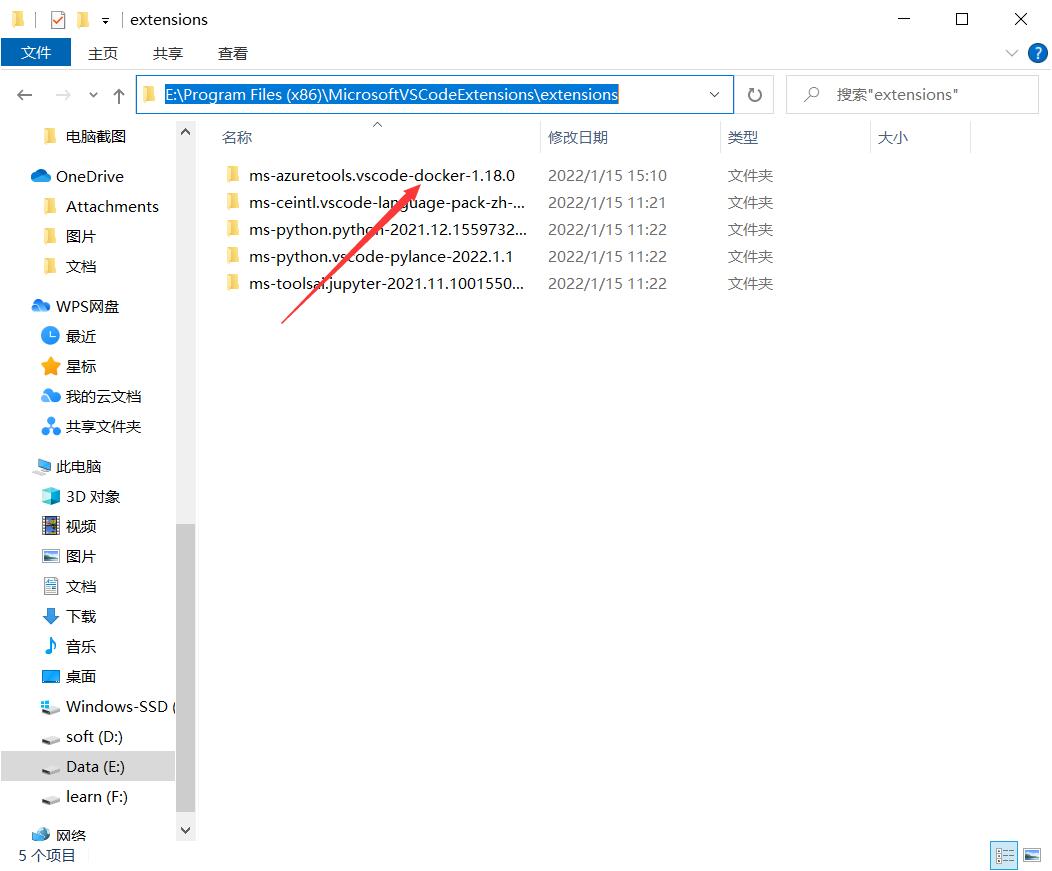Click the Refresh icon beside the address bar
The height and width of the screenshot is (871, 1052).
[x=756, y=94]
